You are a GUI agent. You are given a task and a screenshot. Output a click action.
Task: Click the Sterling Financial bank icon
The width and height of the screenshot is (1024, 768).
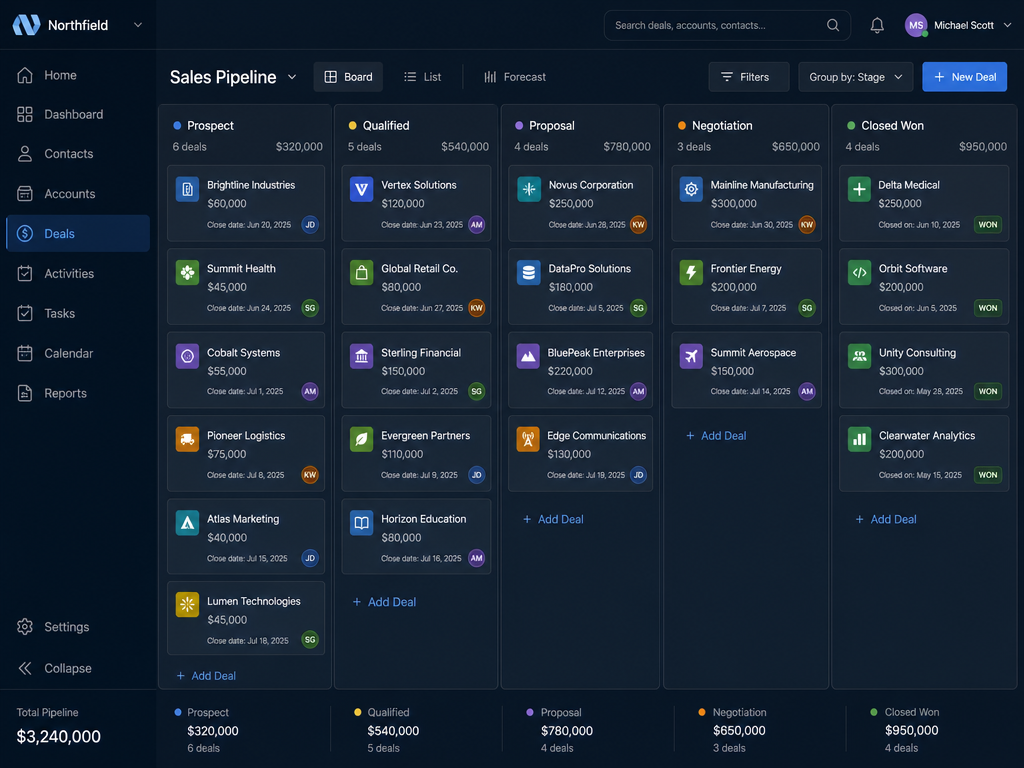click(x=361, y=357)
